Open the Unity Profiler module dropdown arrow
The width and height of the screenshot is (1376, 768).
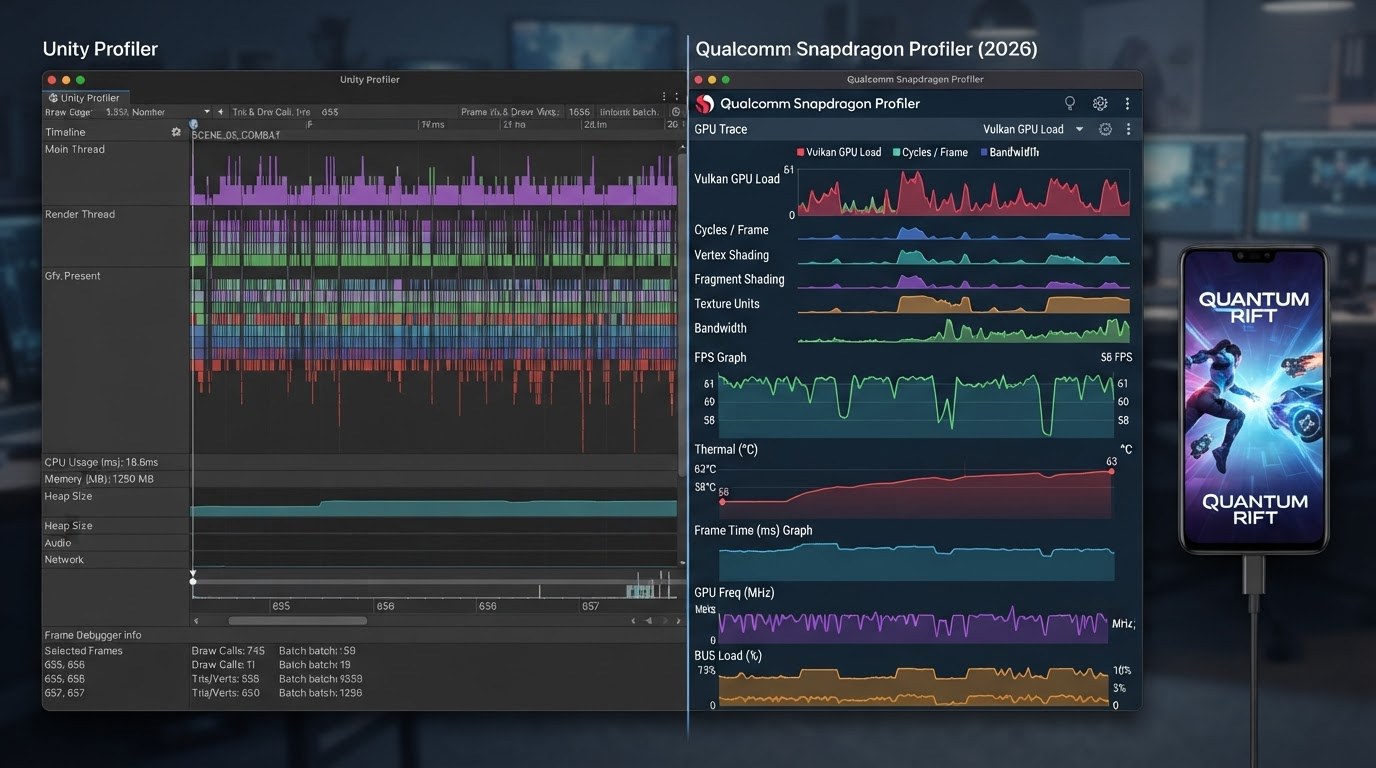(x=207, y=112)
